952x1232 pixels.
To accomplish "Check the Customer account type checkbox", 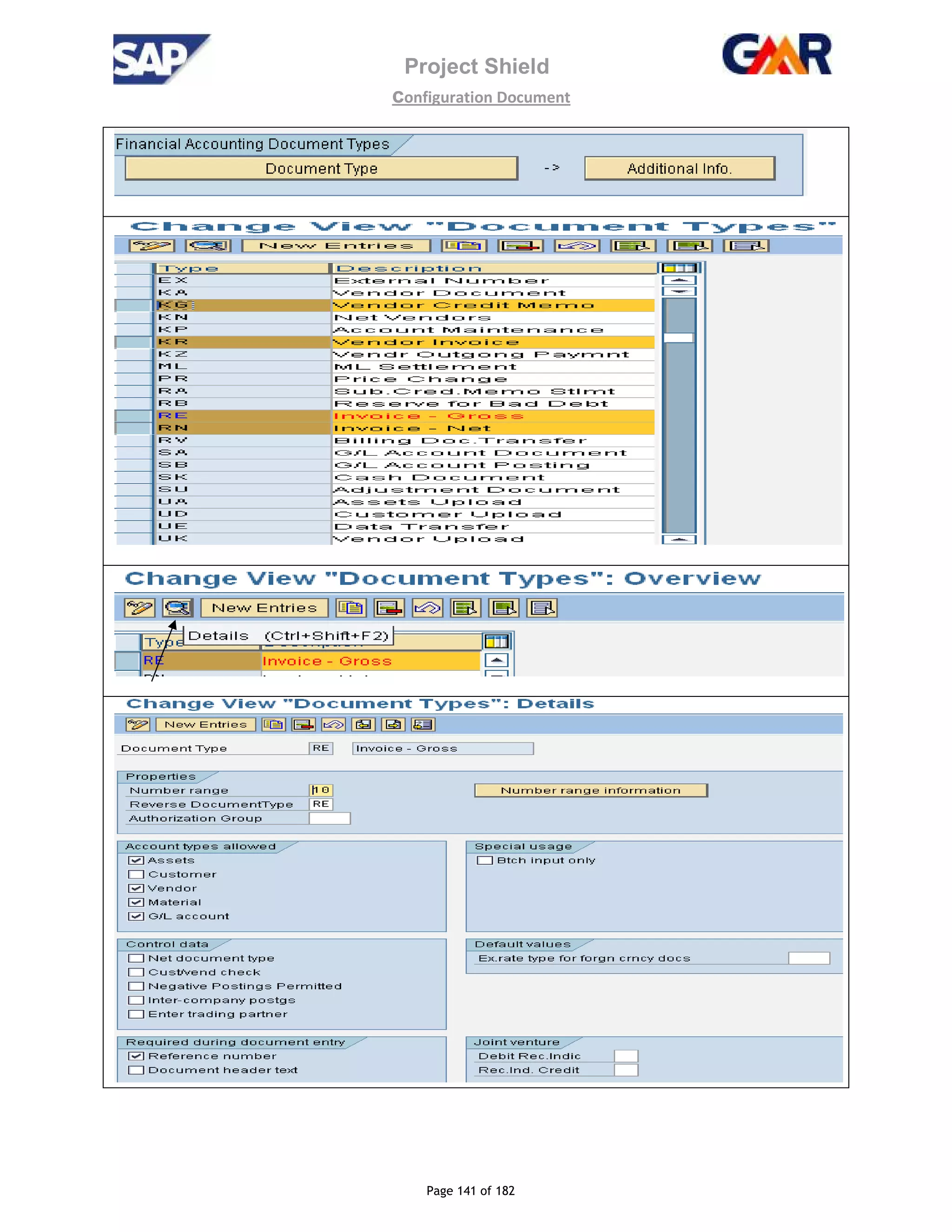I will pos(136,874).
